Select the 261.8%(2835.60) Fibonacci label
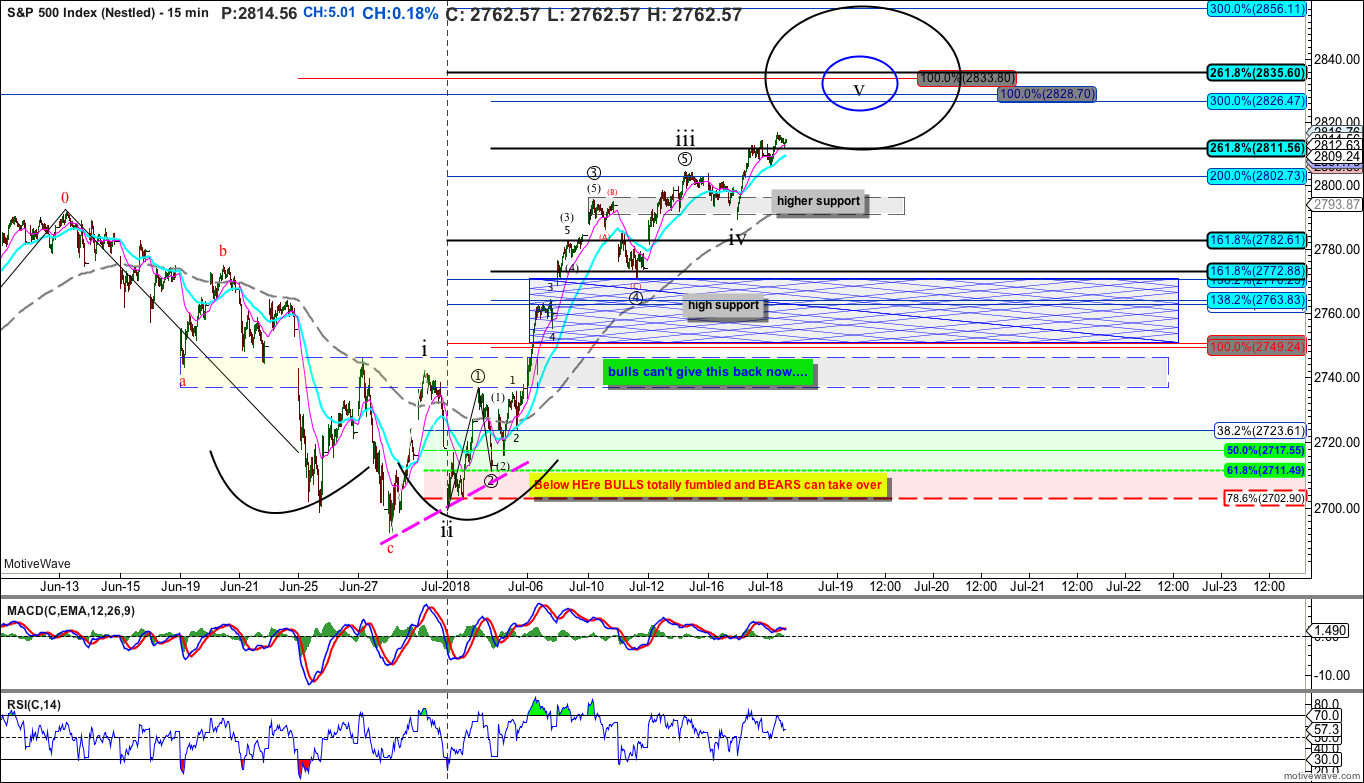This screenshot has width=1364, height=783. pos(1257,72)
